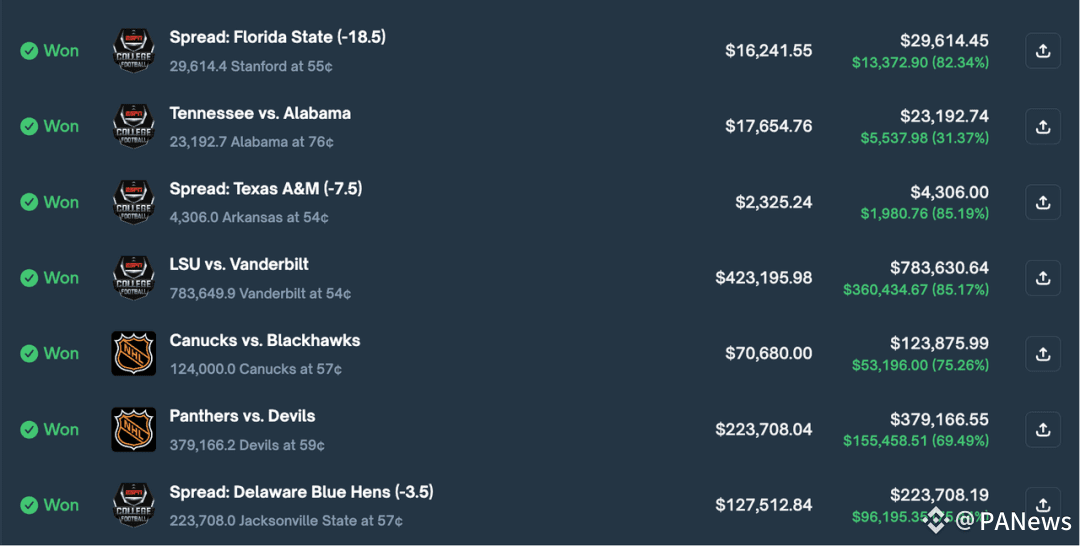Click green Won checkmark on Florida State row
Screen dimensions: 1080x546
coord(29,51)
